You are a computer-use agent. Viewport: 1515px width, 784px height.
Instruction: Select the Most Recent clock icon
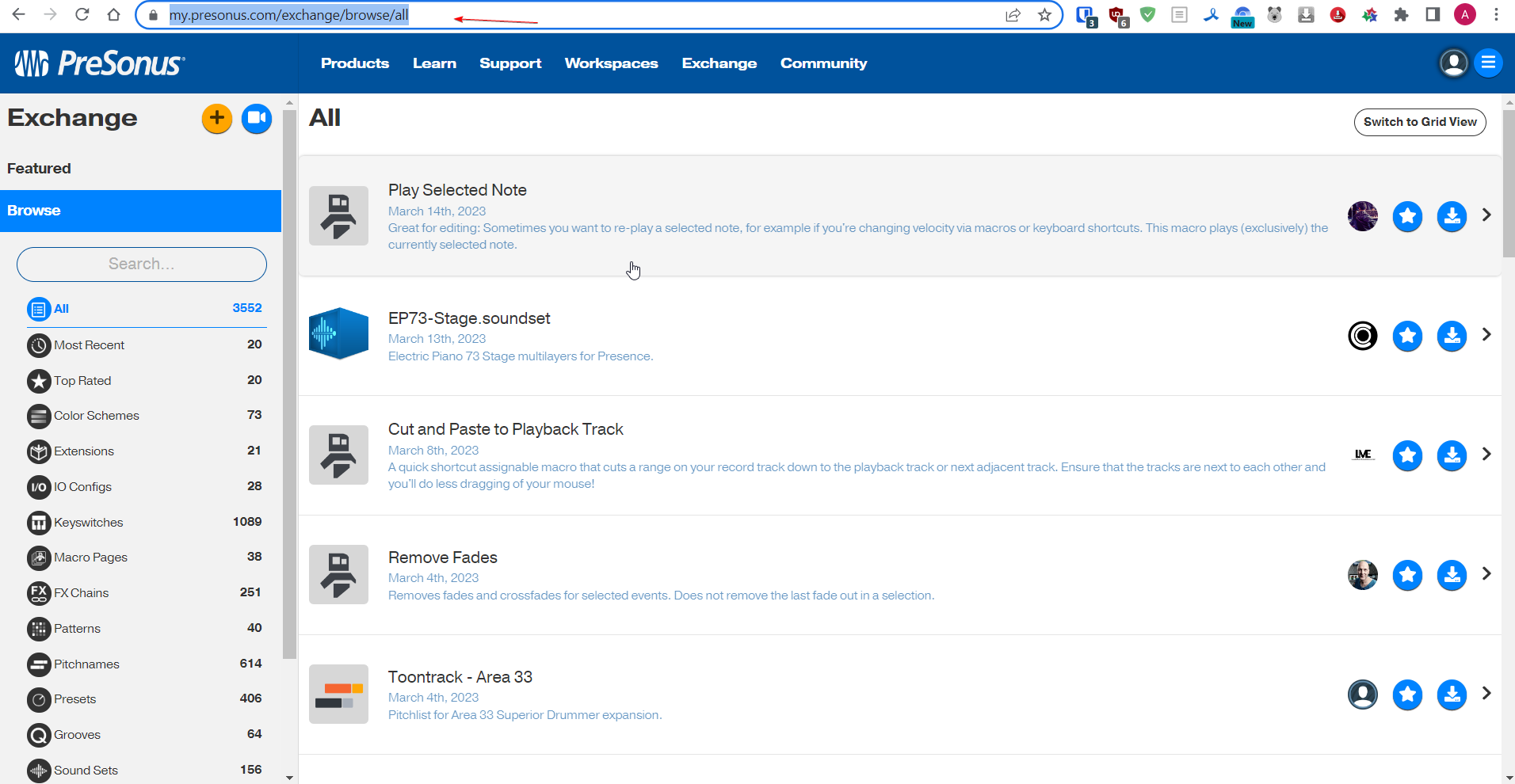click(x=39, y=345)
